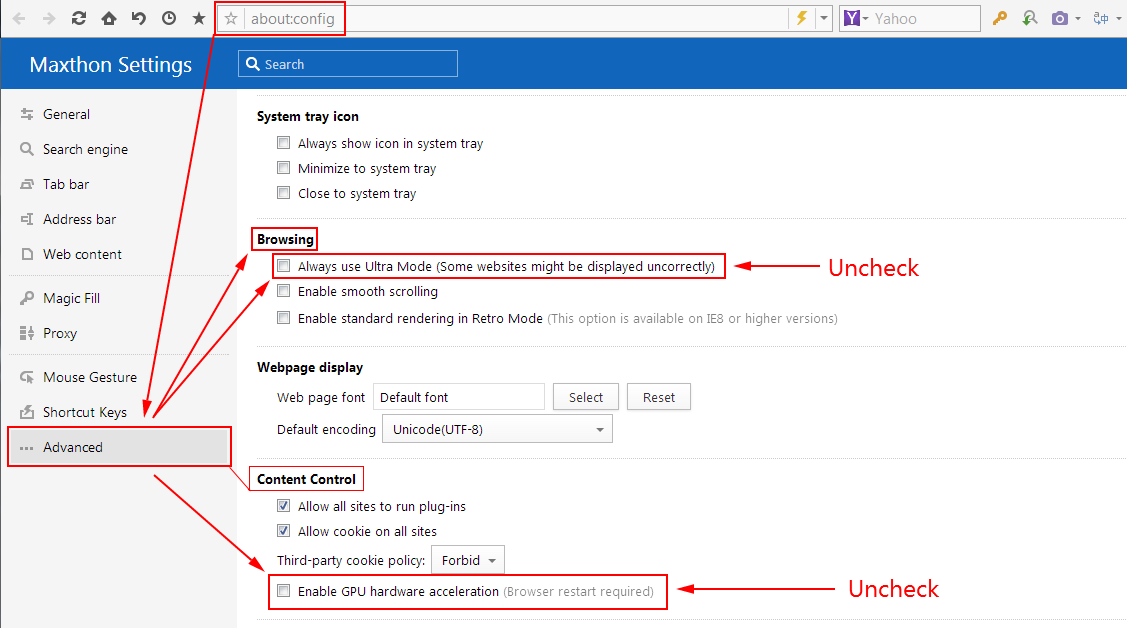Image resolution: width=1127 pixels, height=628 pixels.
Task: Open the favorites star icon in toolbar
Action: pos(199,18)
